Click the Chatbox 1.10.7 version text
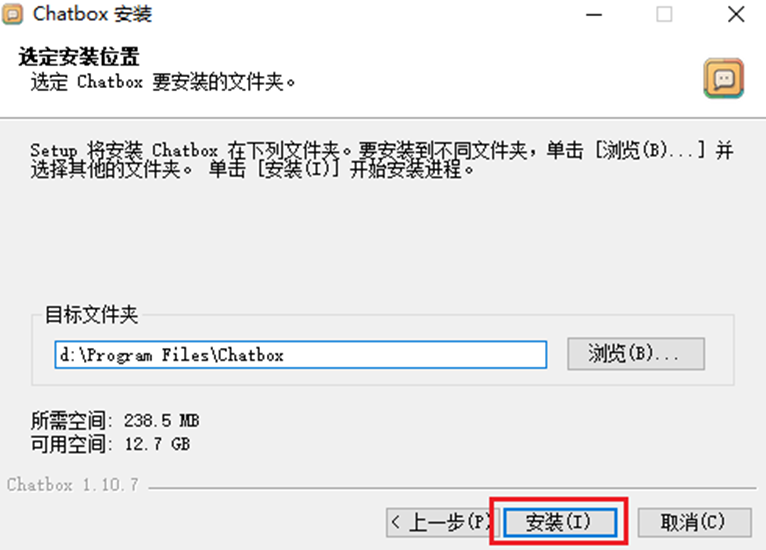This screenshot has height=550, width=766. point(73,485)
